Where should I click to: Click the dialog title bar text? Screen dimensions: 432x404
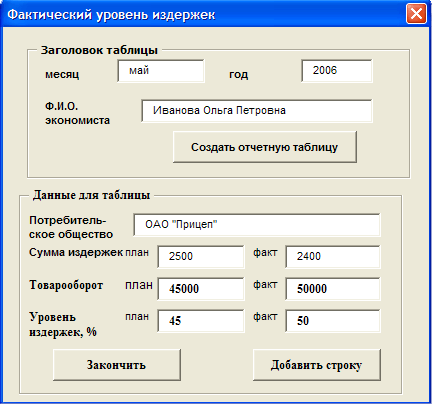(111, 15)
